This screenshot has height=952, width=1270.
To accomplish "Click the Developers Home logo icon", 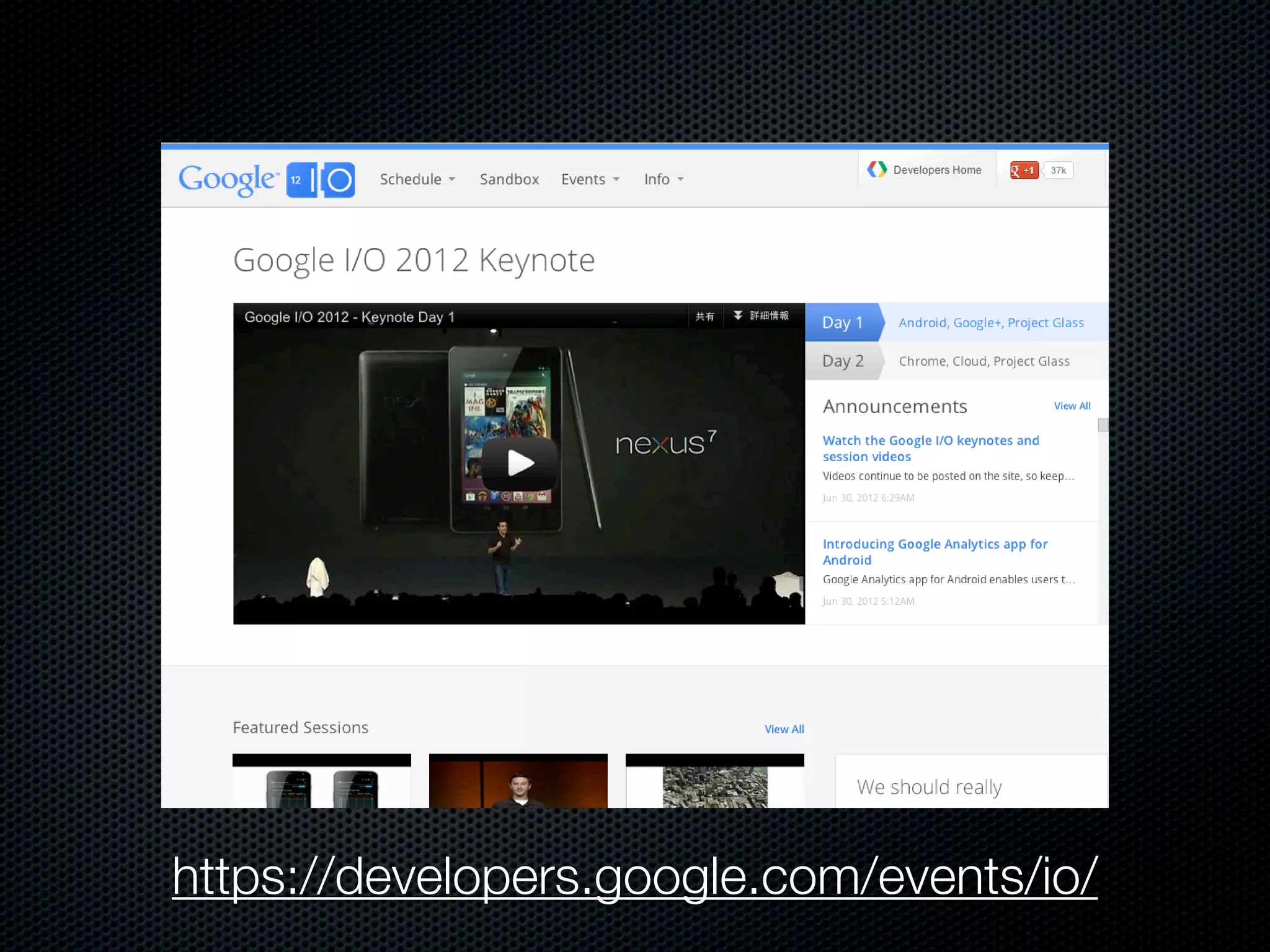I will coord(877,169).
